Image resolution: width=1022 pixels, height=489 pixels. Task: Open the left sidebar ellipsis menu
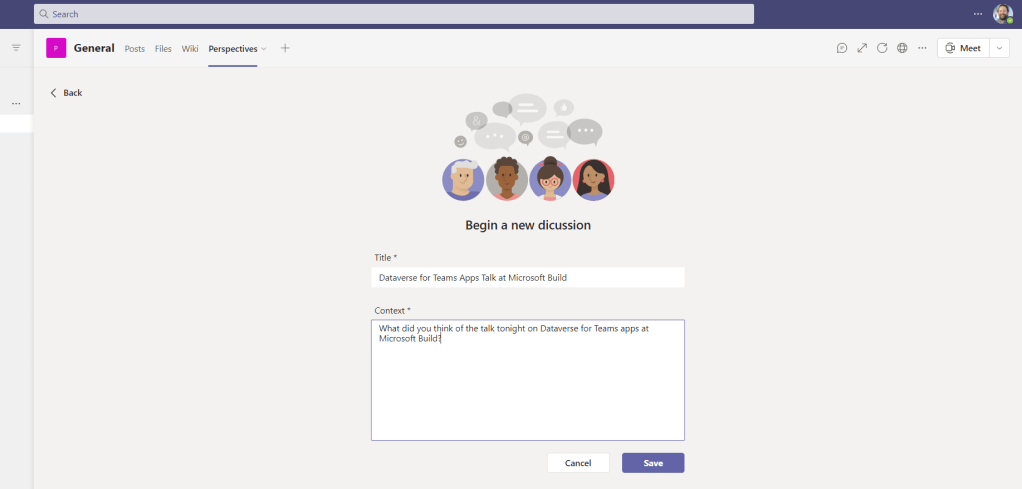pyautogui.click(x=16, y=103)
